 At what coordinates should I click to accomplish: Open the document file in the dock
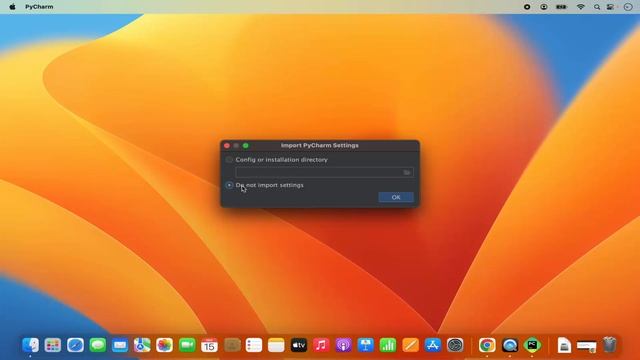(564, 345)
